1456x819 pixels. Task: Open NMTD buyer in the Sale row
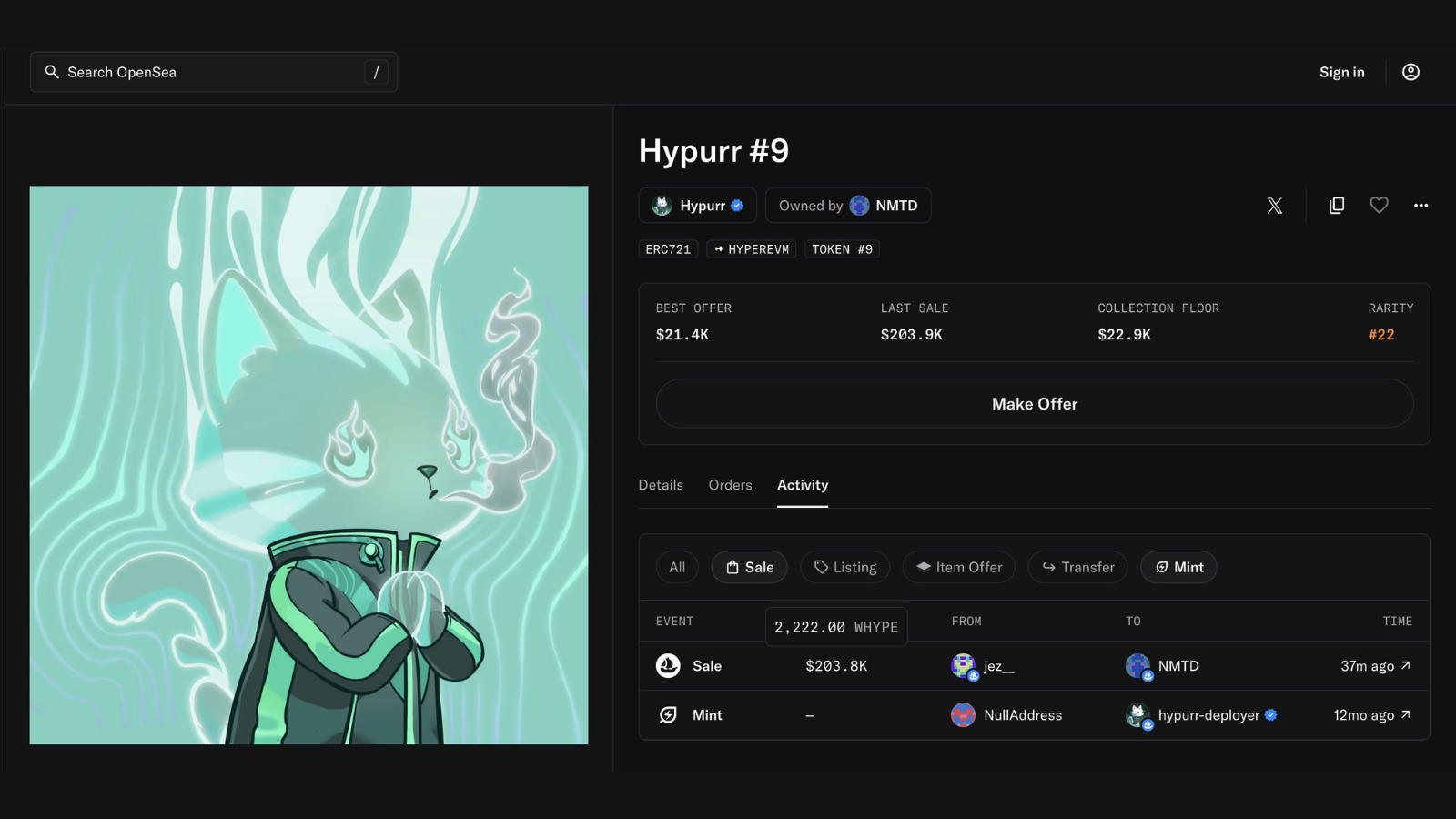click(1178, 666)
